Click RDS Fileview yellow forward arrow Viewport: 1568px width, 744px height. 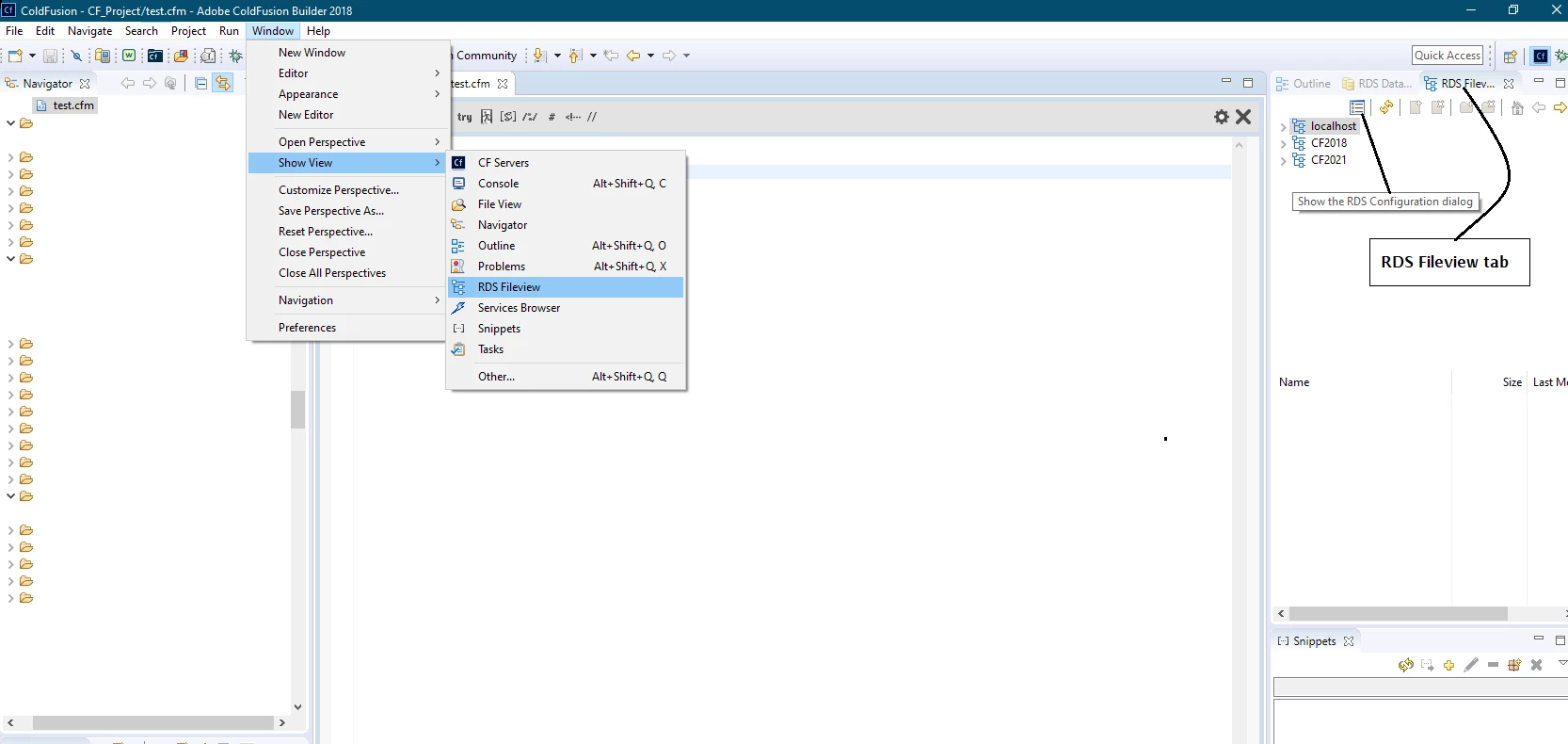(1560, 107)
